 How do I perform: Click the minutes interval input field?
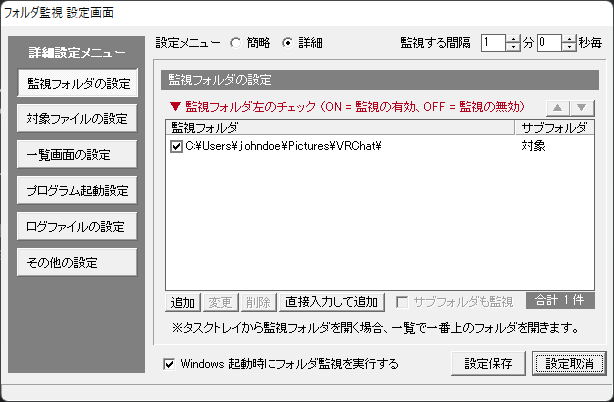(493, 43)
